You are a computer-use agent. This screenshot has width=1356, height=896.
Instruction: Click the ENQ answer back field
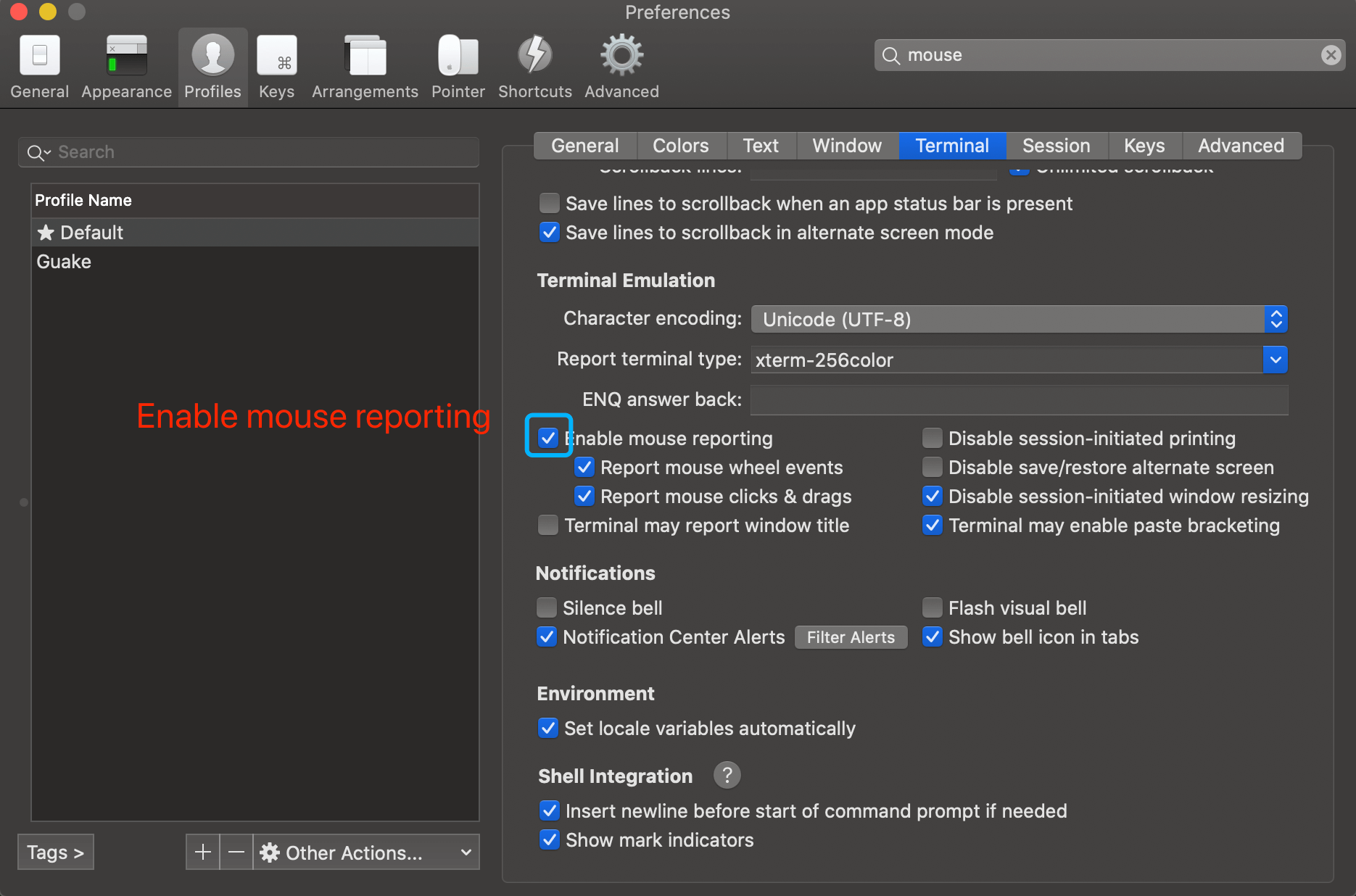[x=1019, y=400]
